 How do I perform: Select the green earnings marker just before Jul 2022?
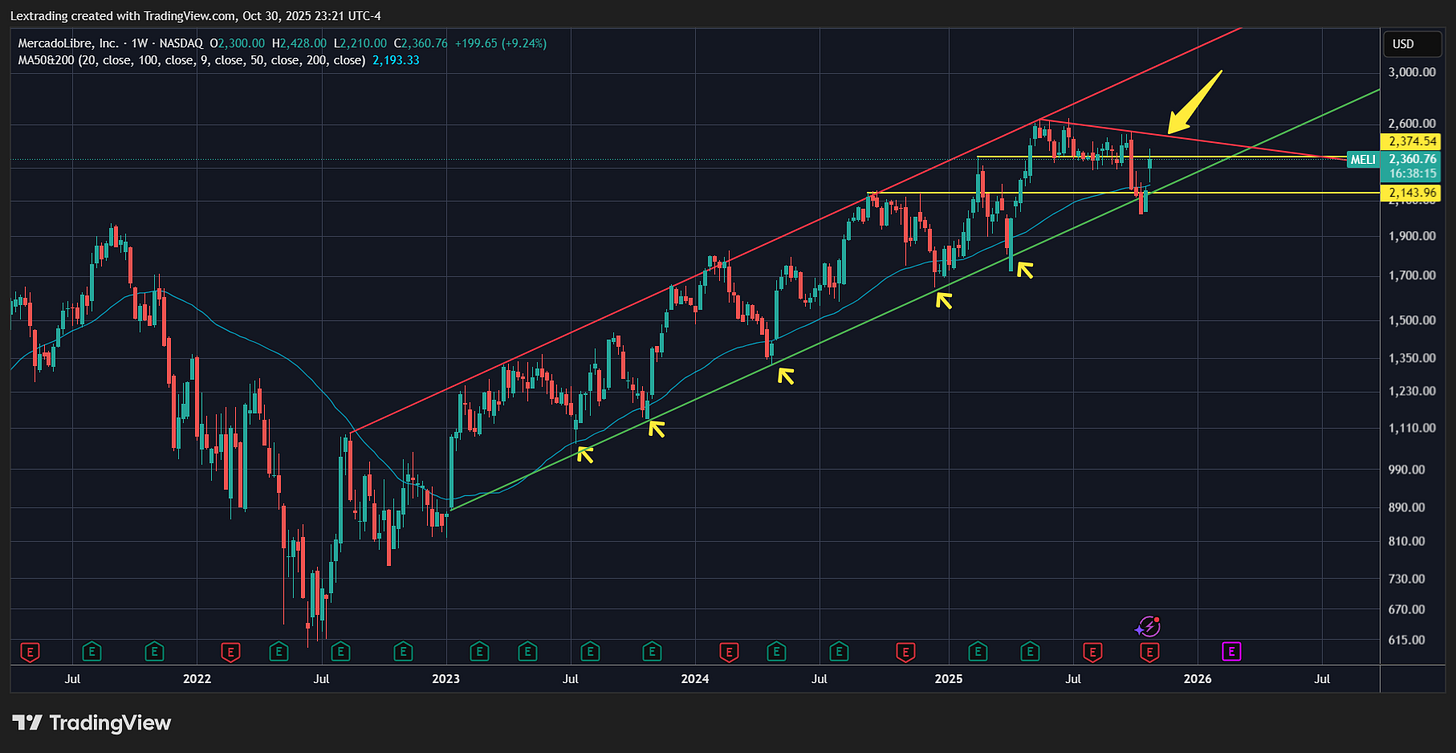pos(280,652)
